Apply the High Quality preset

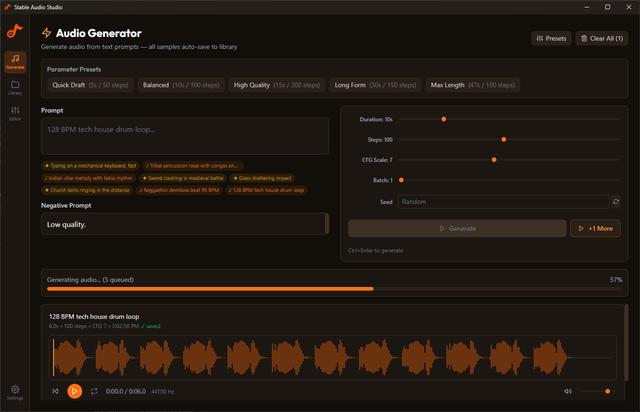[277, 85]
